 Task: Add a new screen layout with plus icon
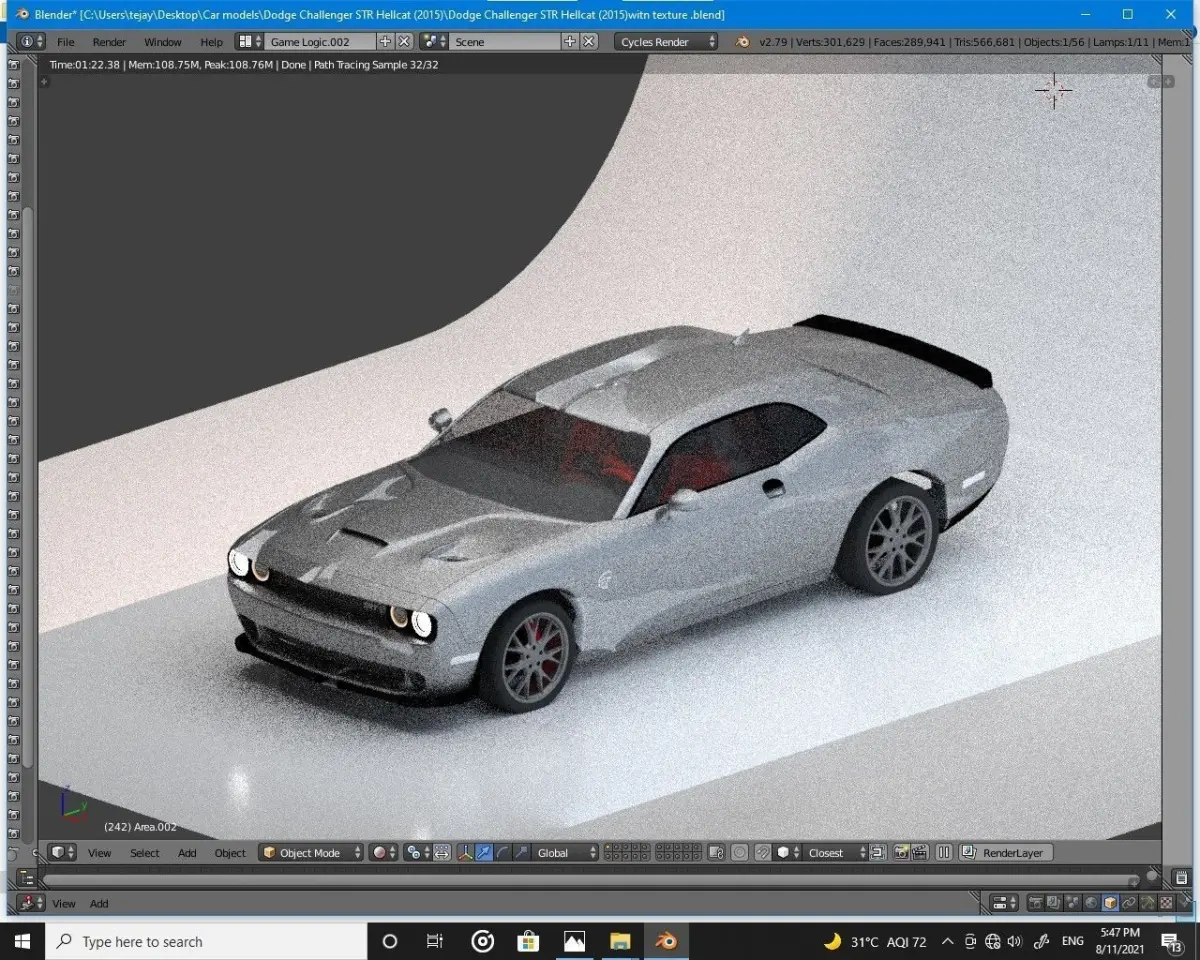pyautogui.click(x=386, y=41)
